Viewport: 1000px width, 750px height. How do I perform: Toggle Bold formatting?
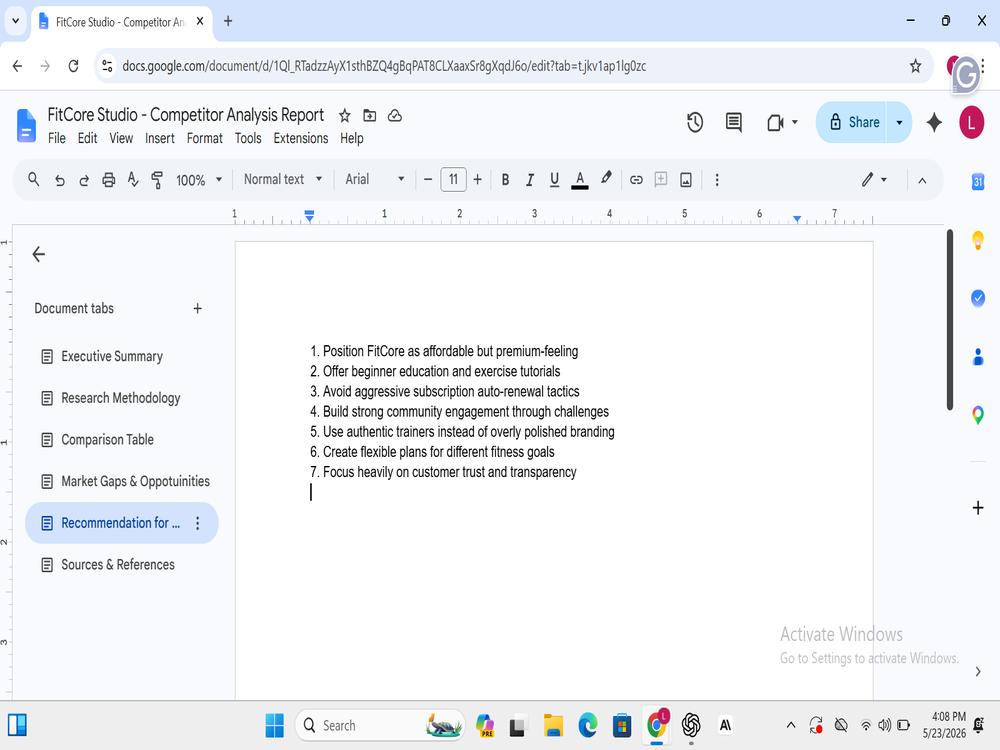click(505, 180)
